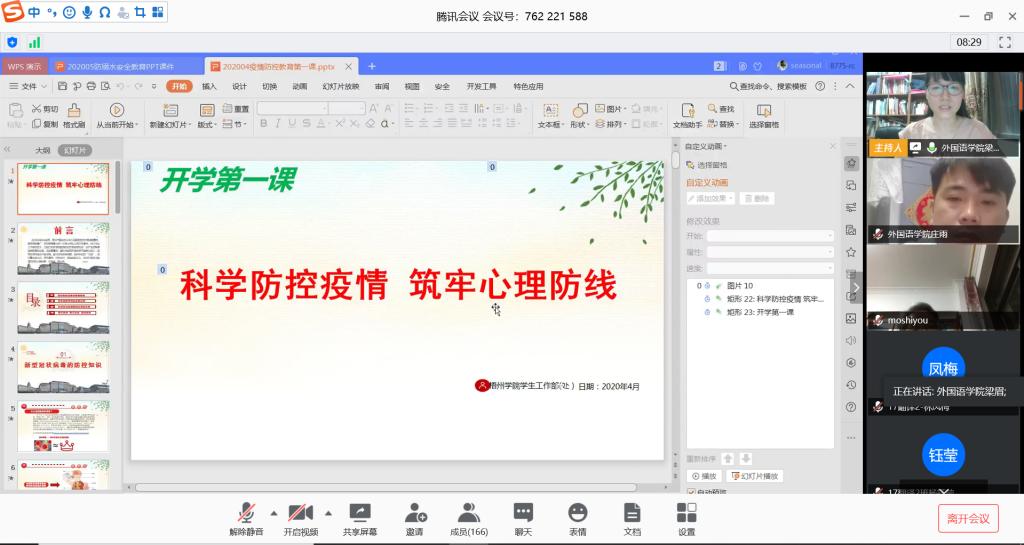Open meeting 设置 settings
This screenshot has width=1024, height=545.
[686, 519]
